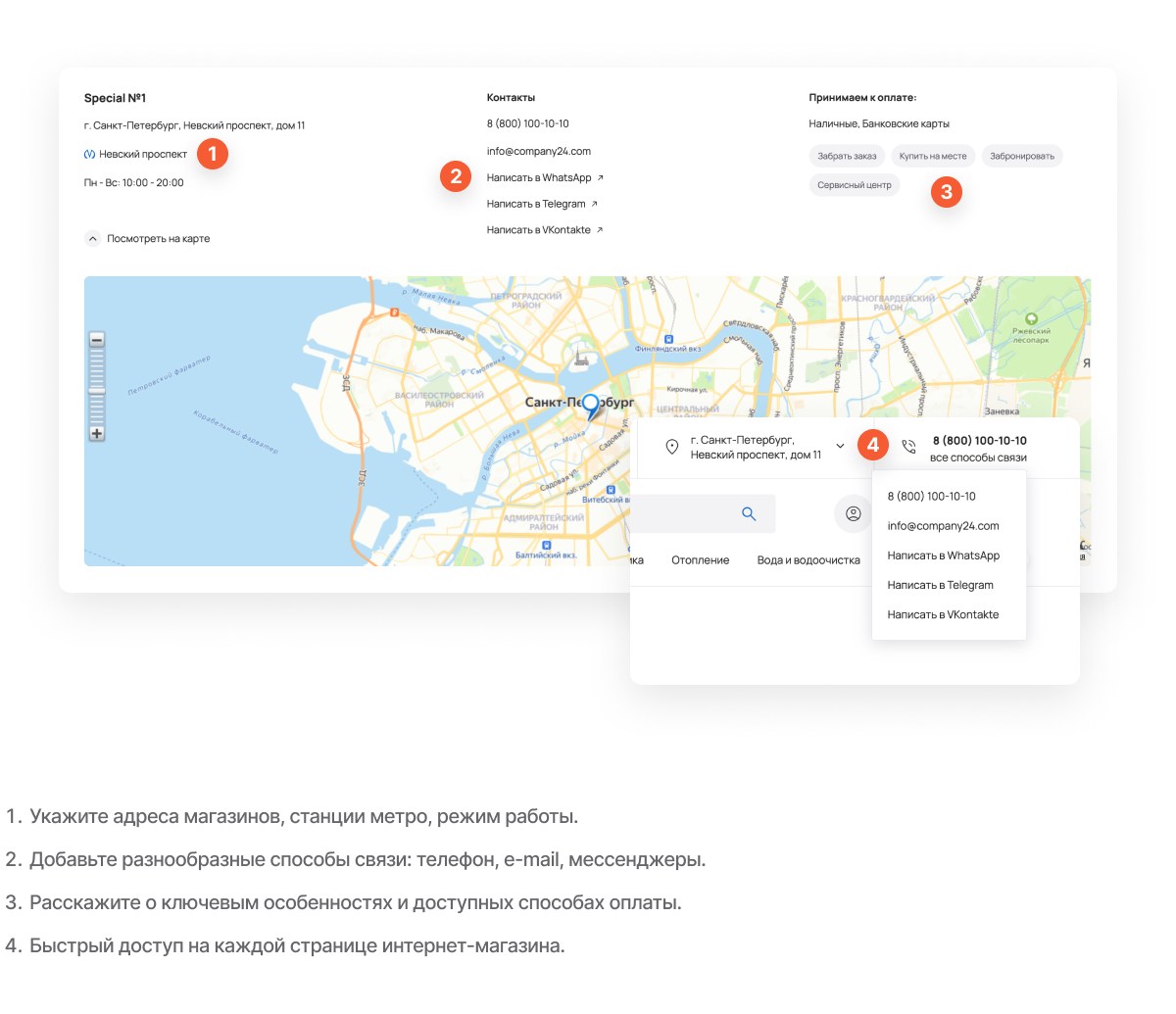Open the user profile icon
The width and height of the screenshot is (1176, 1014).
pyautogui.click(x=853, y=513)
